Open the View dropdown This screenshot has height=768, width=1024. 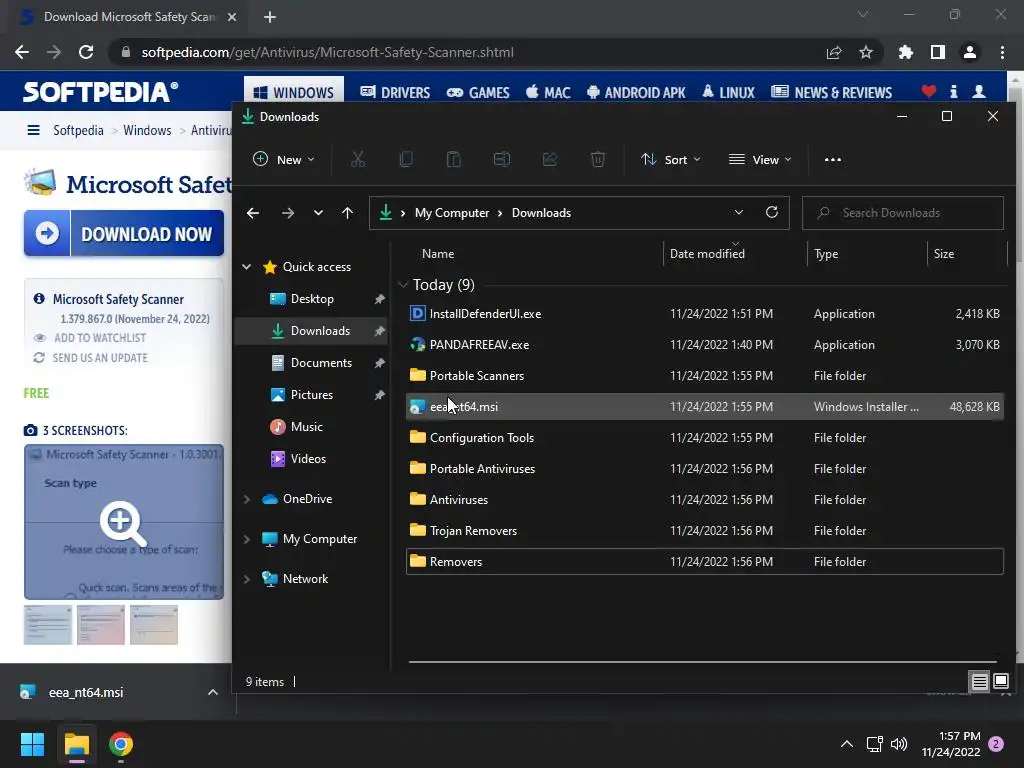point(760,159)
